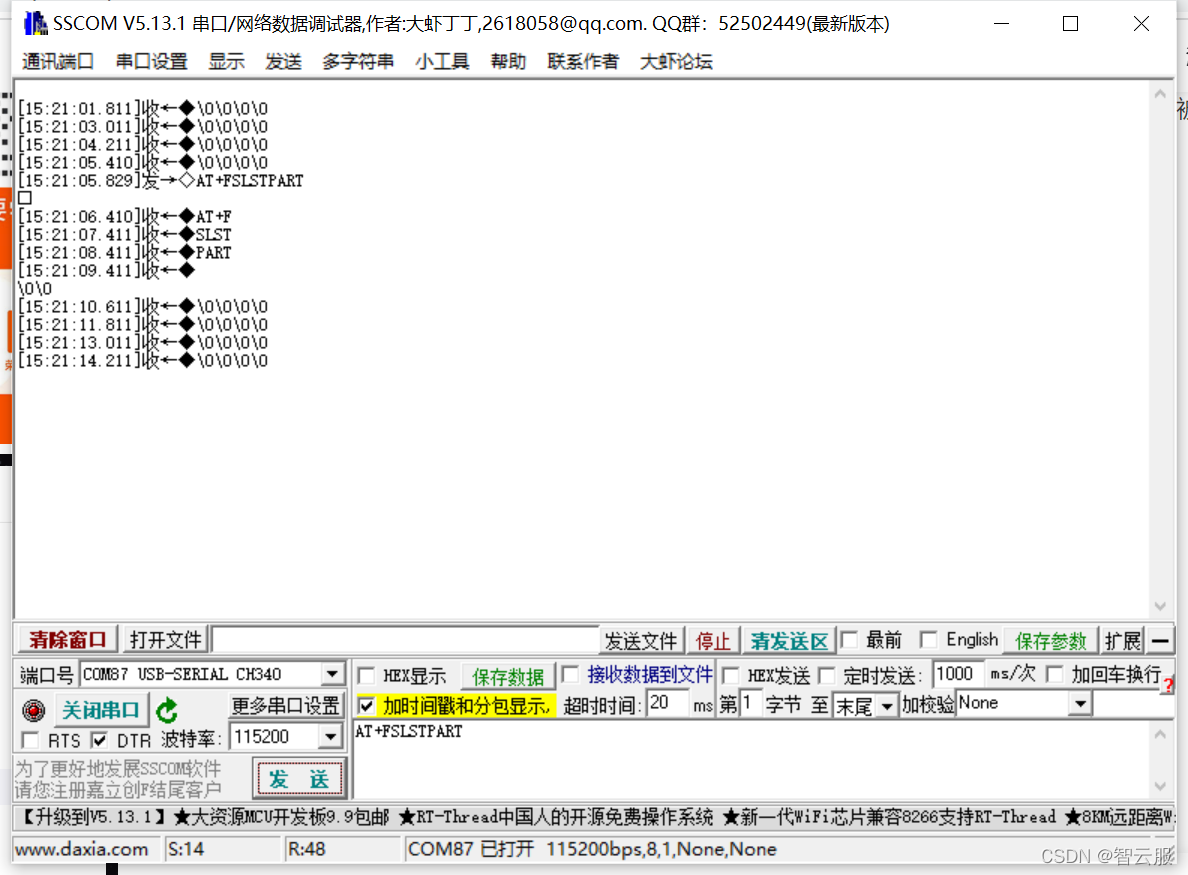
Task: Click the 打开文件 button
Action: [166, 640]
